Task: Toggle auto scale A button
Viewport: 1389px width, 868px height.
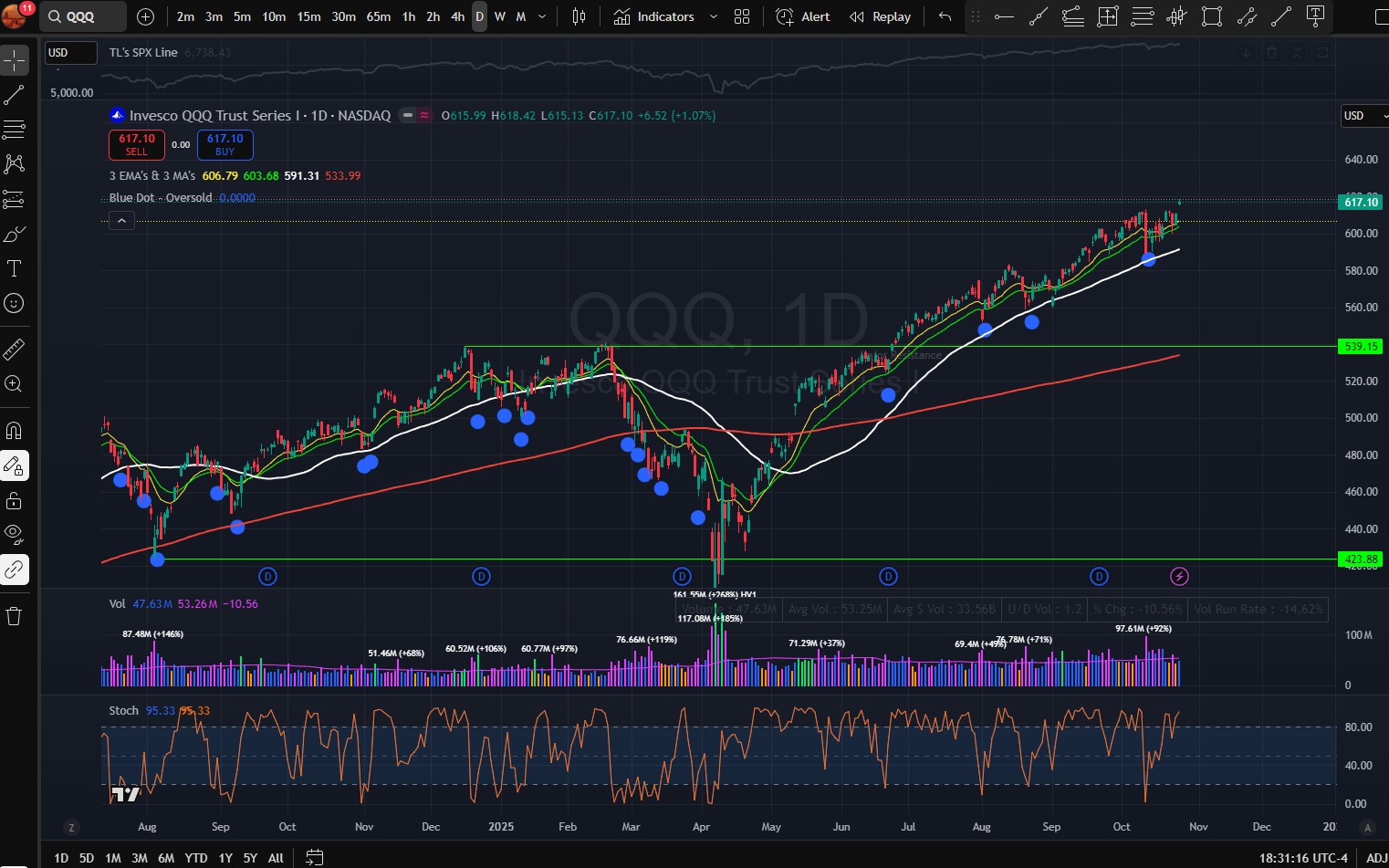Action: pyautogui.click(x=1367, y=827)
